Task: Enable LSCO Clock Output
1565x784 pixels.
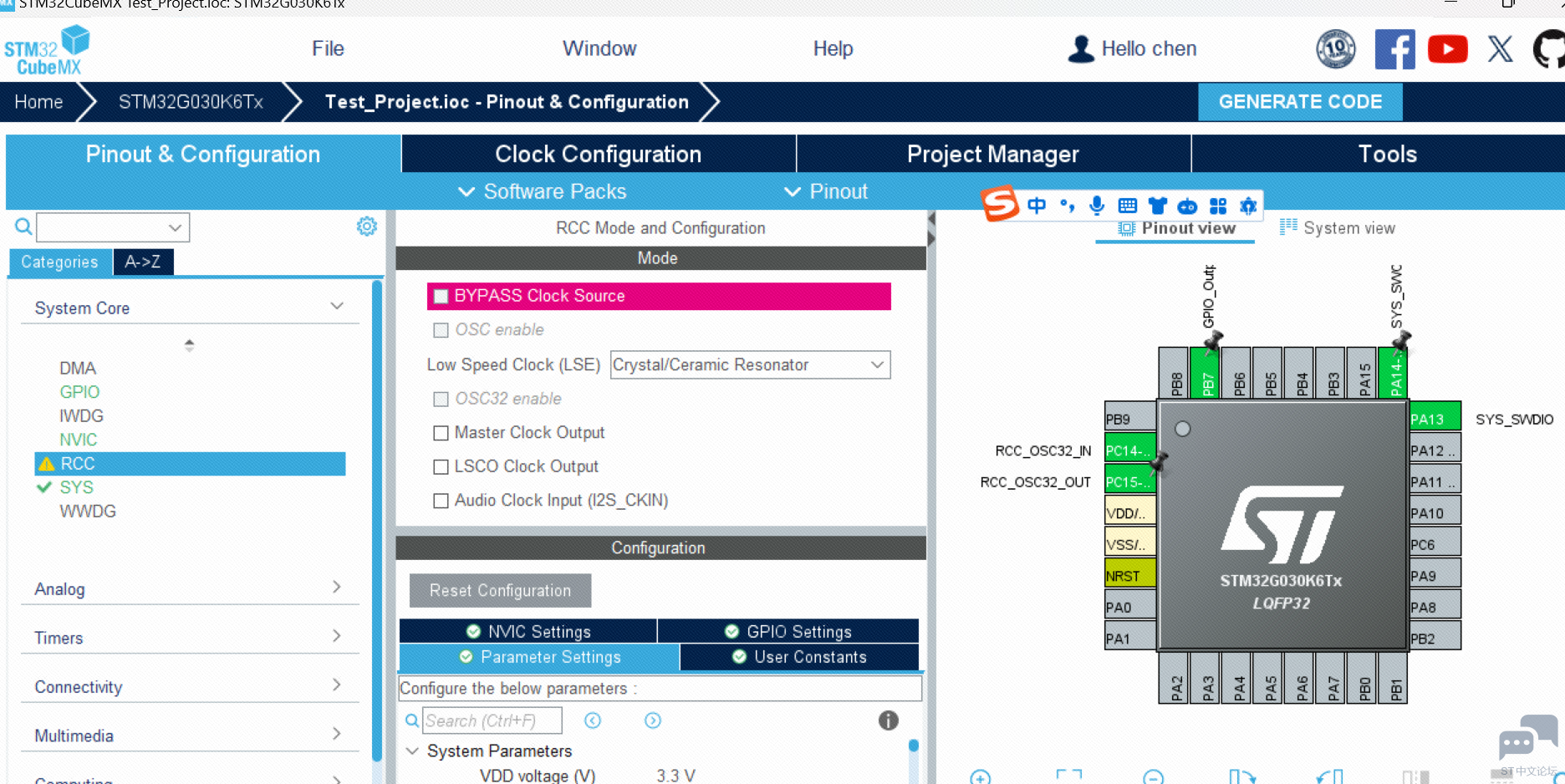Action: [x=441, y=466]
